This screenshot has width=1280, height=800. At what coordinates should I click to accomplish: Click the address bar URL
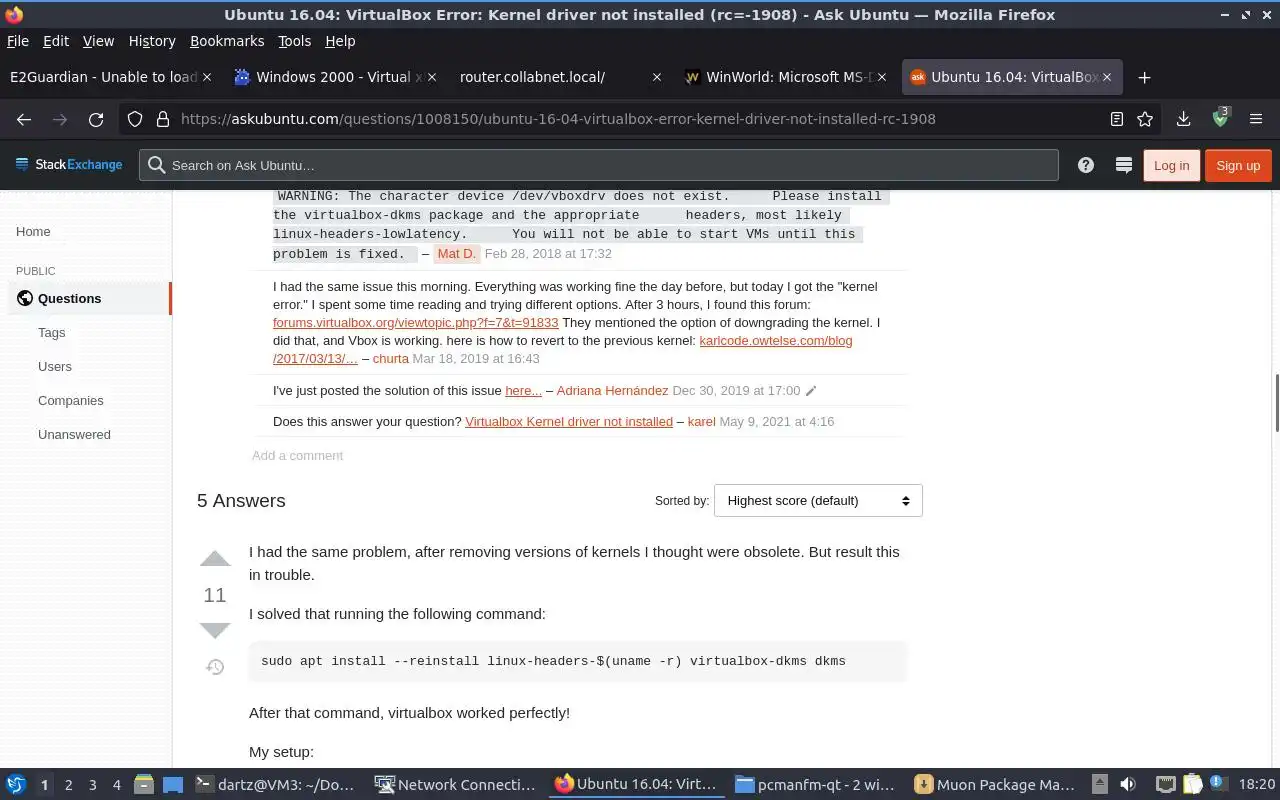(x=558, y=119)
